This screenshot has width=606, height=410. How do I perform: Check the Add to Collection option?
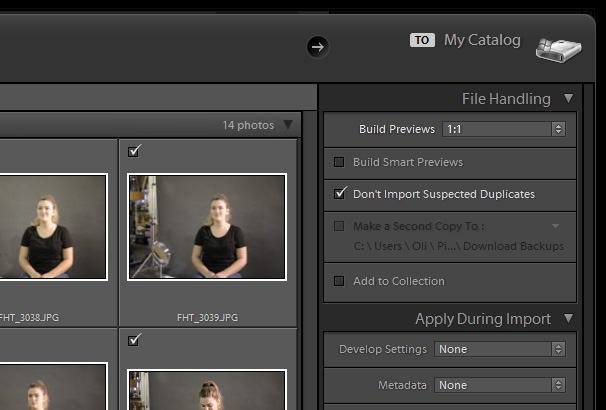340,281
